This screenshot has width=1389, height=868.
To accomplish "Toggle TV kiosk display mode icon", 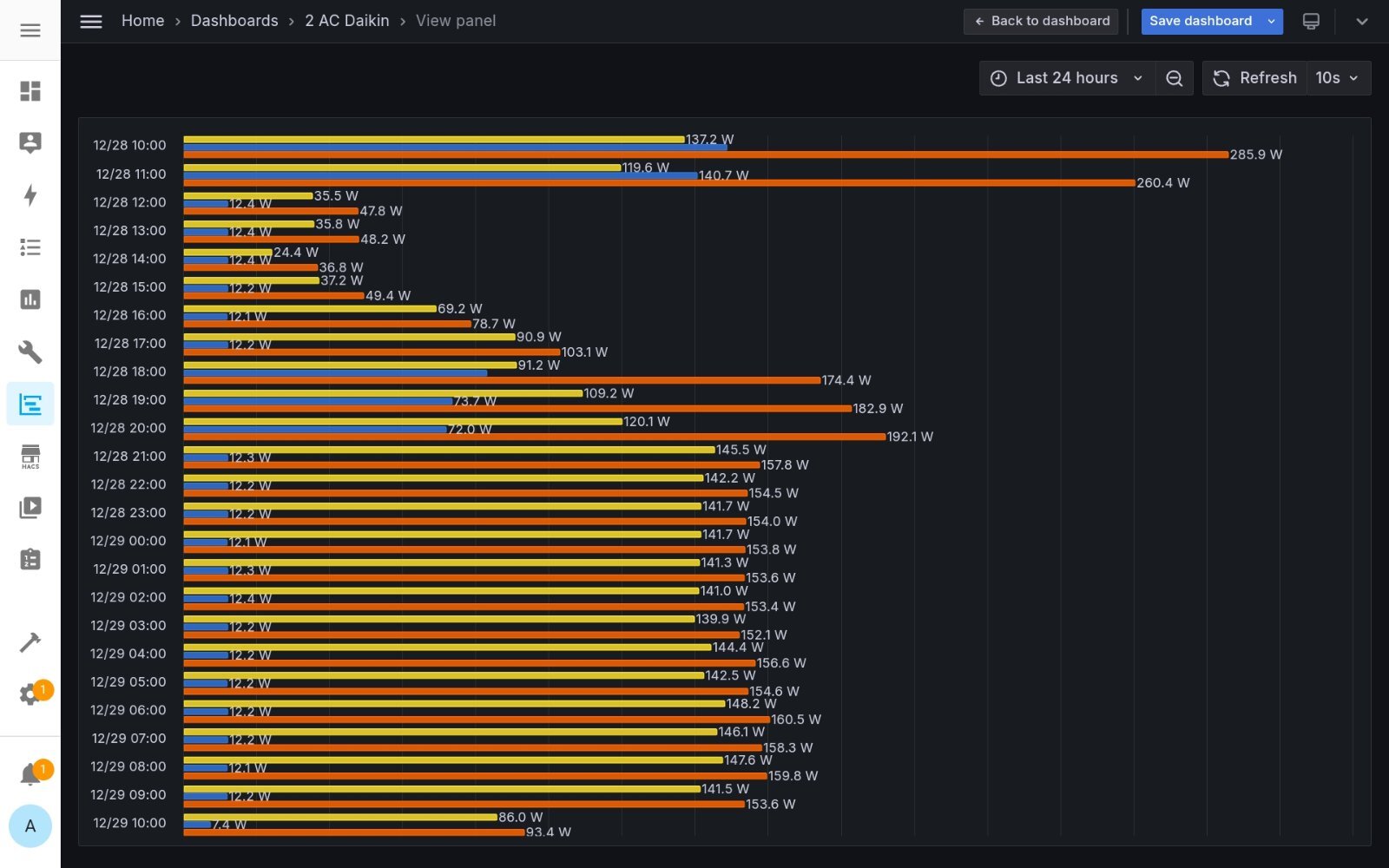I will tap(1311, 21).
